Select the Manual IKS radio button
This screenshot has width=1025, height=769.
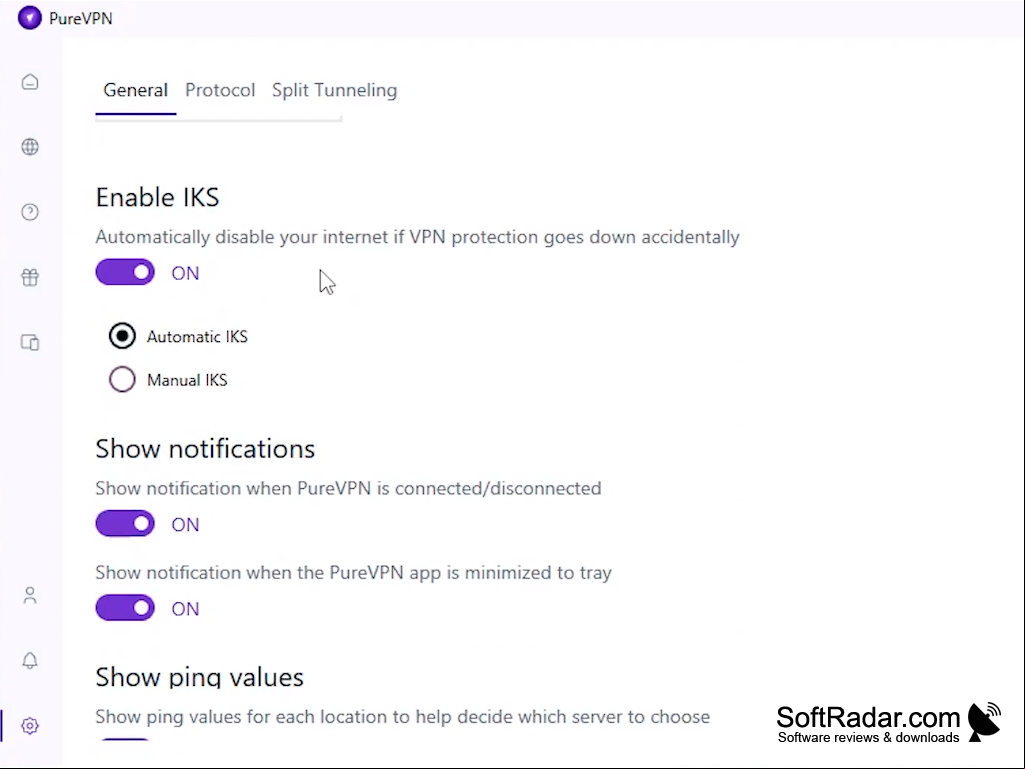pos(122,379)
